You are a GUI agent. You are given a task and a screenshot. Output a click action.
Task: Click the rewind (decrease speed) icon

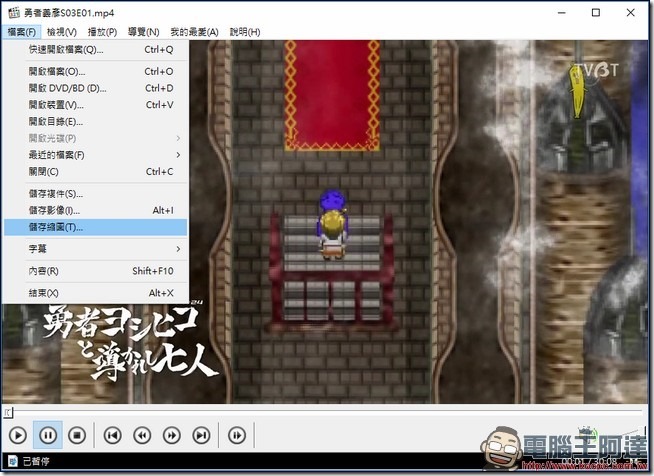pyautogui.click(x=142, y=435)
